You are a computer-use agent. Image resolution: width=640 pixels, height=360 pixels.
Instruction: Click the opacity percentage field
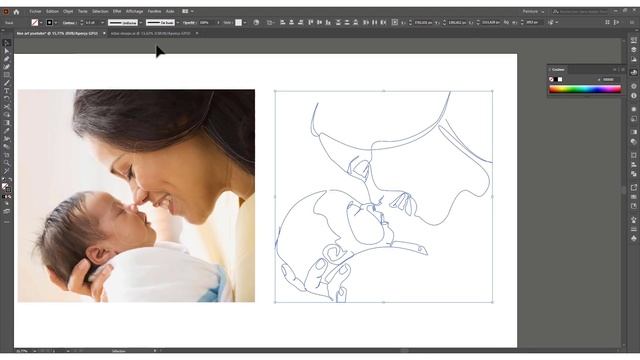[207, 22]
